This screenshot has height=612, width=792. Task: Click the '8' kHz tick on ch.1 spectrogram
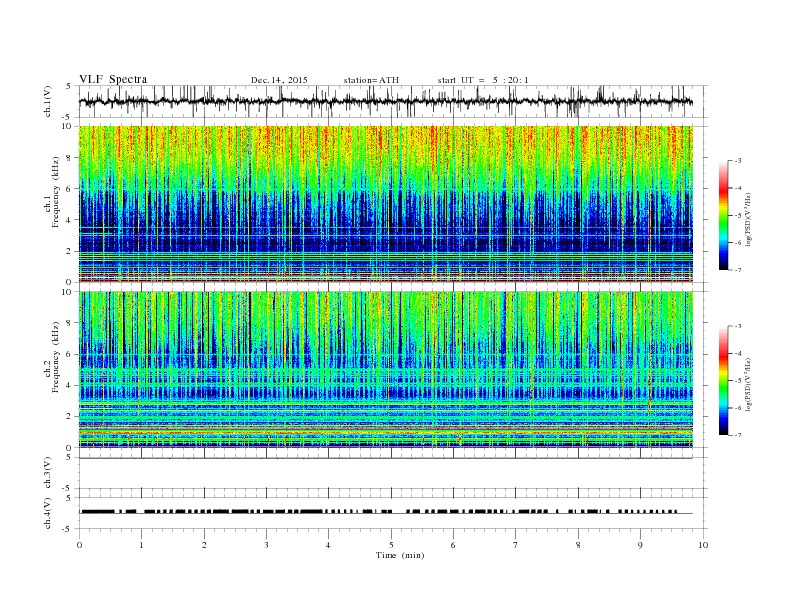point(70,158)
